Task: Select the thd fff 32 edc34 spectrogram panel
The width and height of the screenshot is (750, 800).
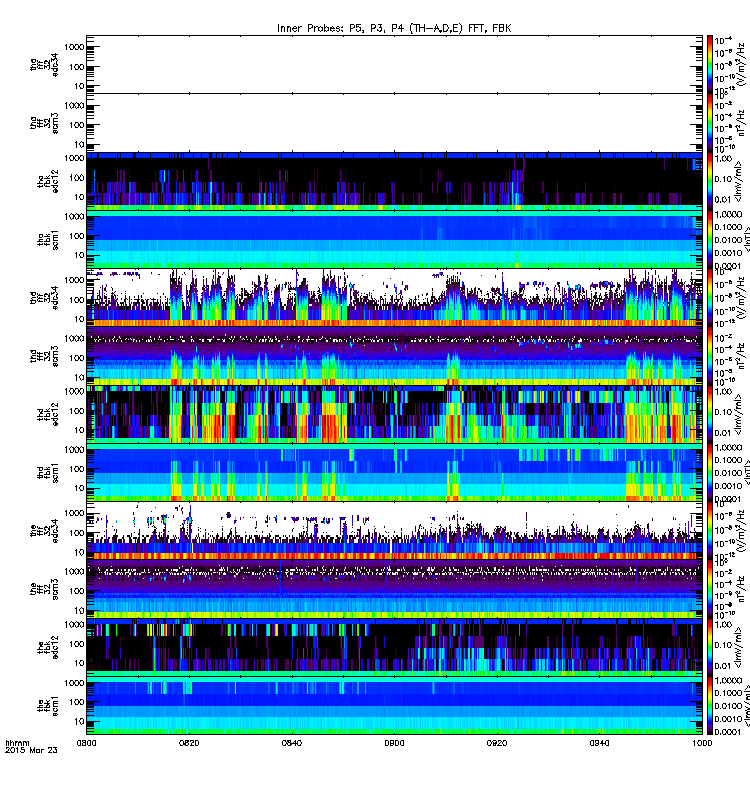Action: pos(394,298)
